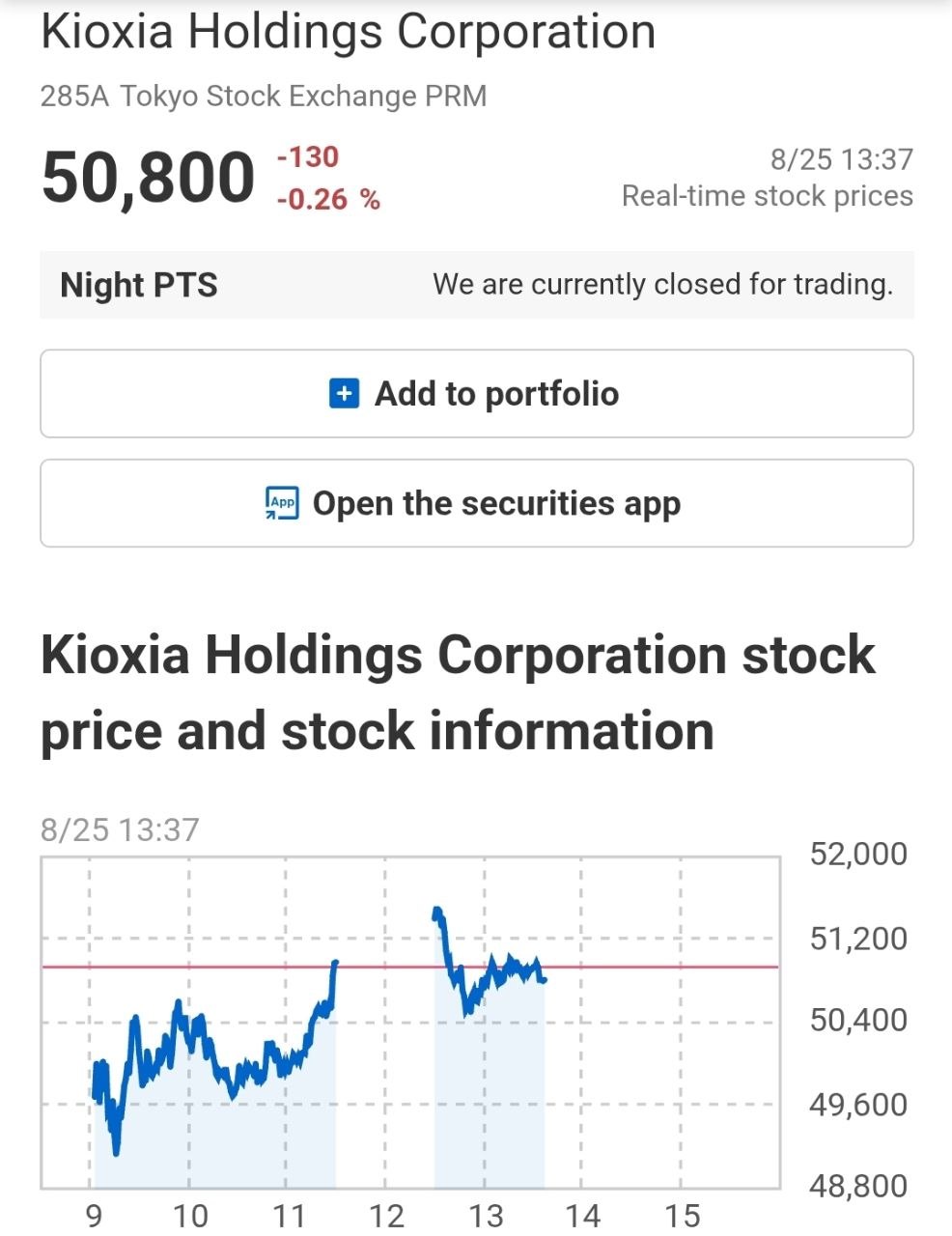Image resolution: width=952 pixels, height=1236 pixels.
Task: Click the closed for trading message
Action: (663, 285)
